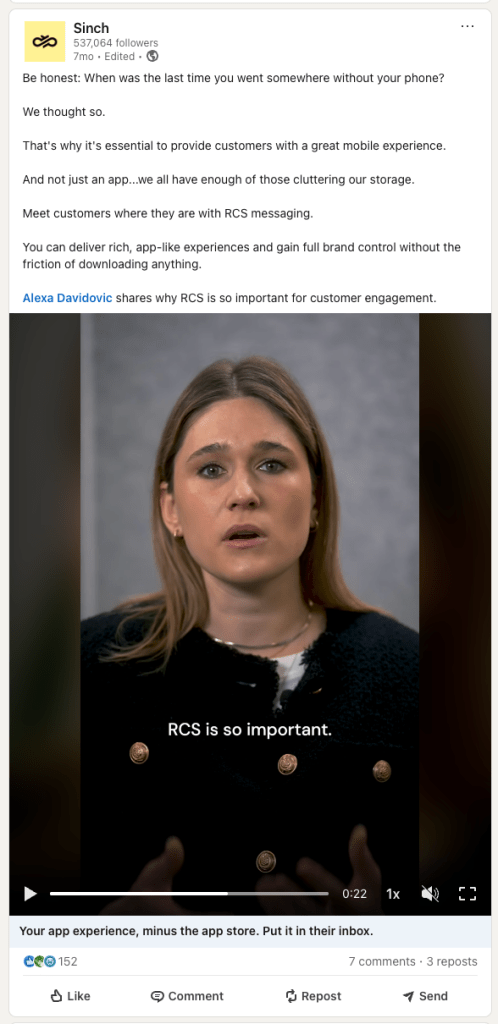Click the video caption banner below player
498x1024 pixels.
point(250,931)
